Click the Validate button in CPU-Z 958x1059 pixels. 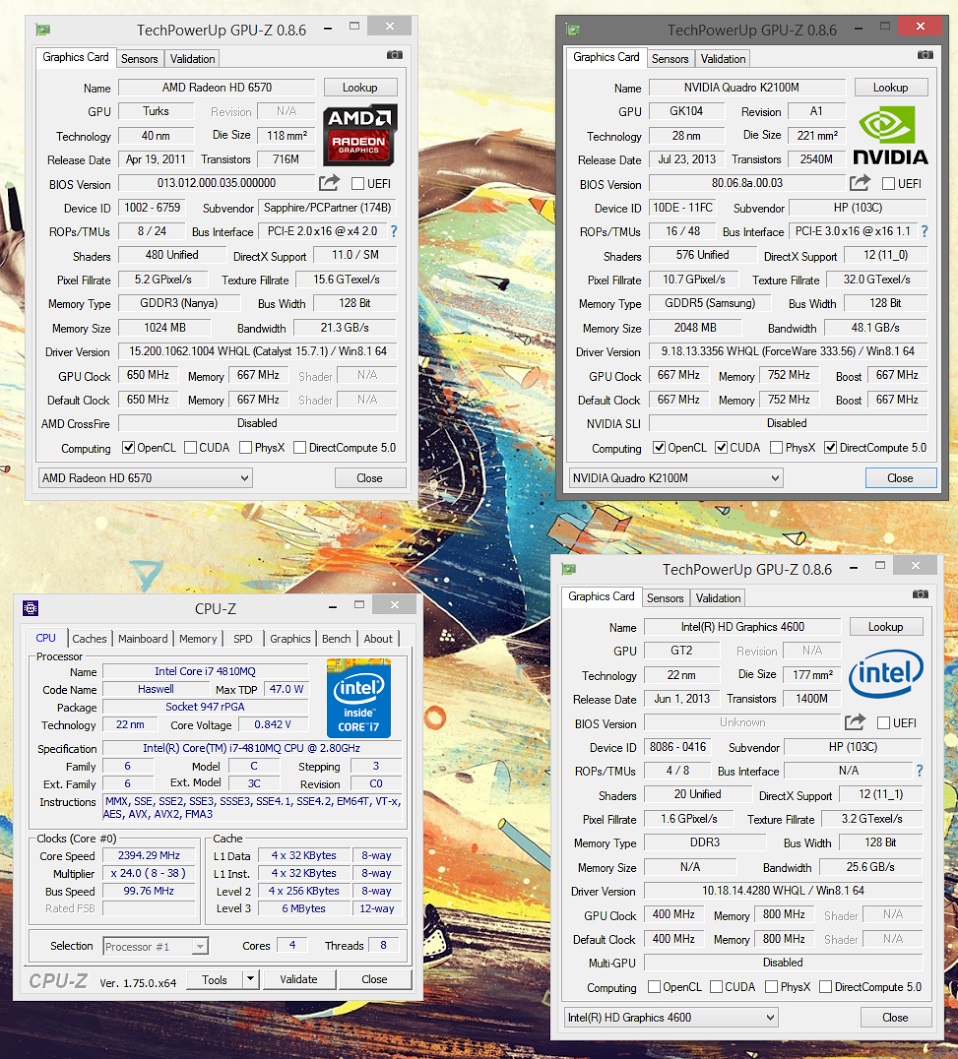pyautogui.click(x=299, y=979)
